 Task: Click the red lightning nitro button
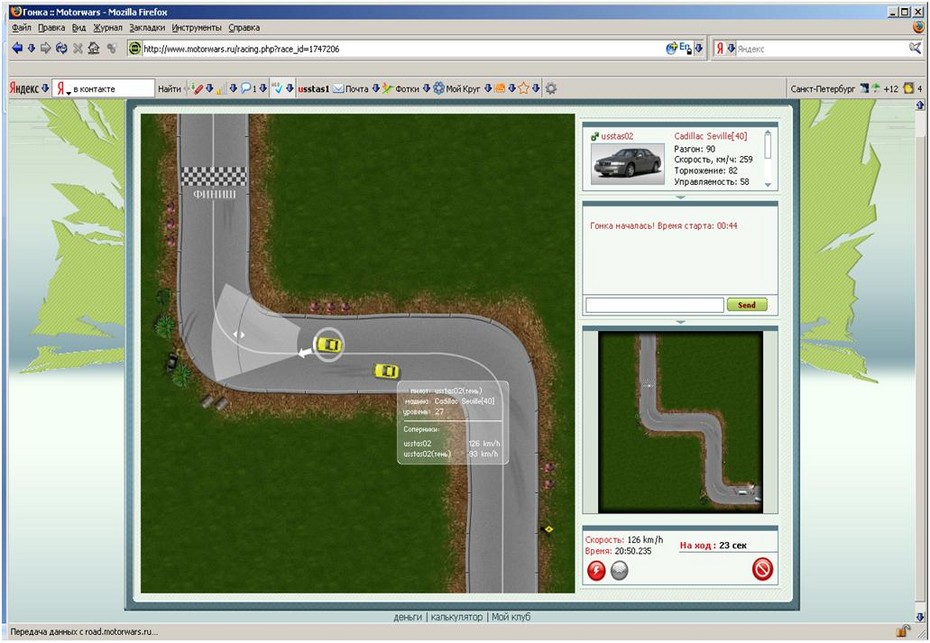pyautogui.click(x=597, y=570)
